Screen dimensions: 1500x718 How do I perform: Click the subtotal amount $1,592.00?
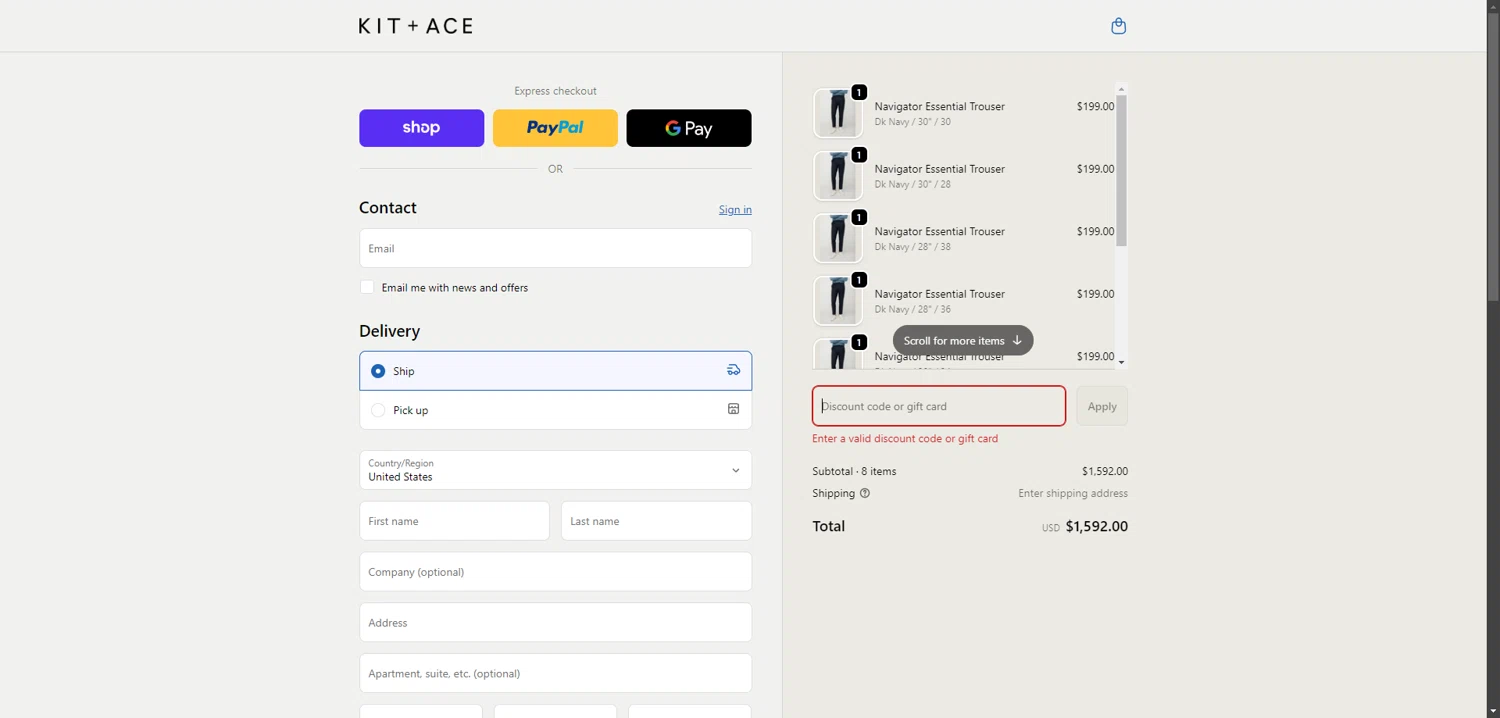(1105, 471)
